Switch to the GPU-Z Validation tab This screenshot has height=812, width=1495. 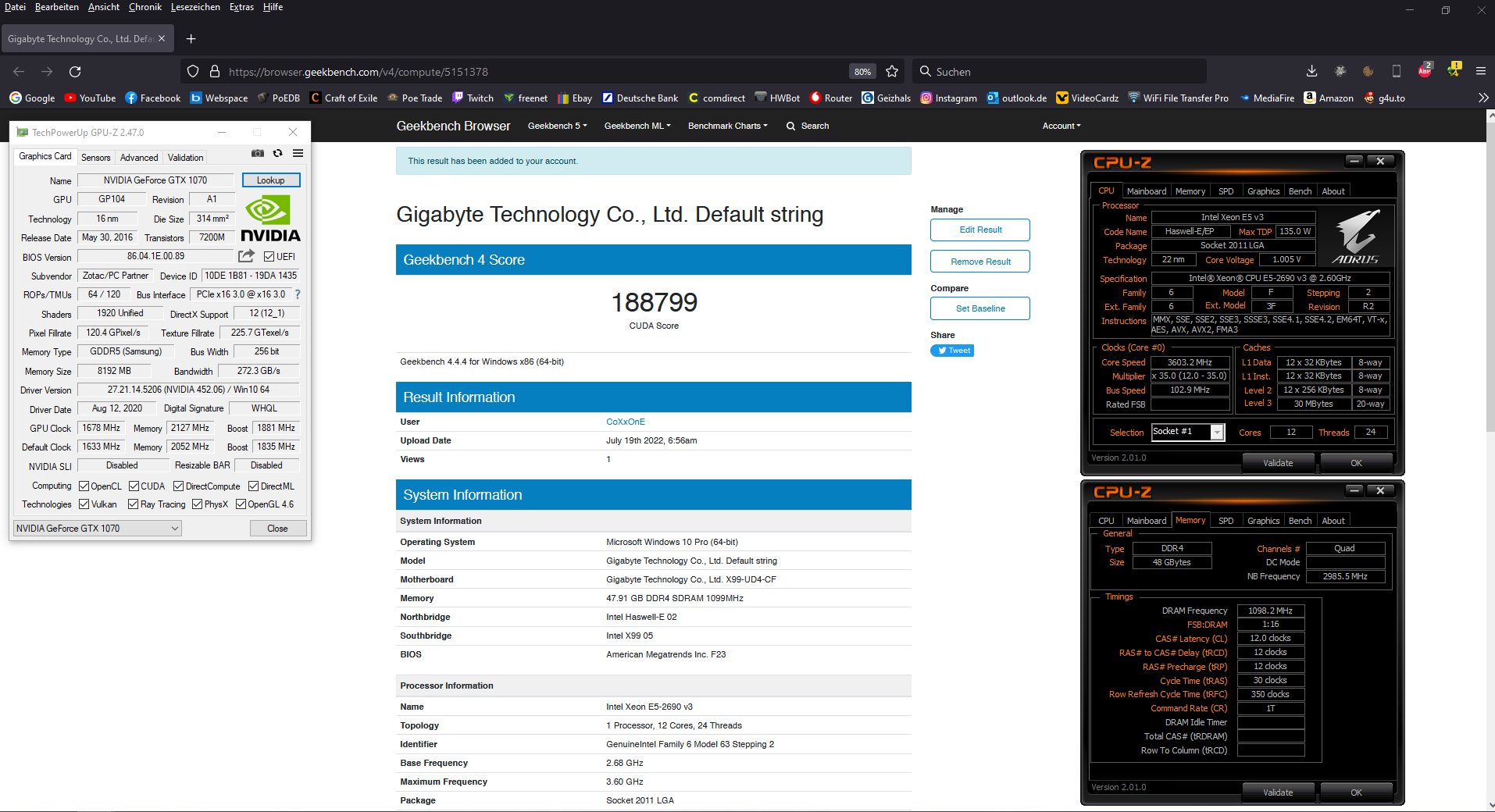tap(185, 157)
